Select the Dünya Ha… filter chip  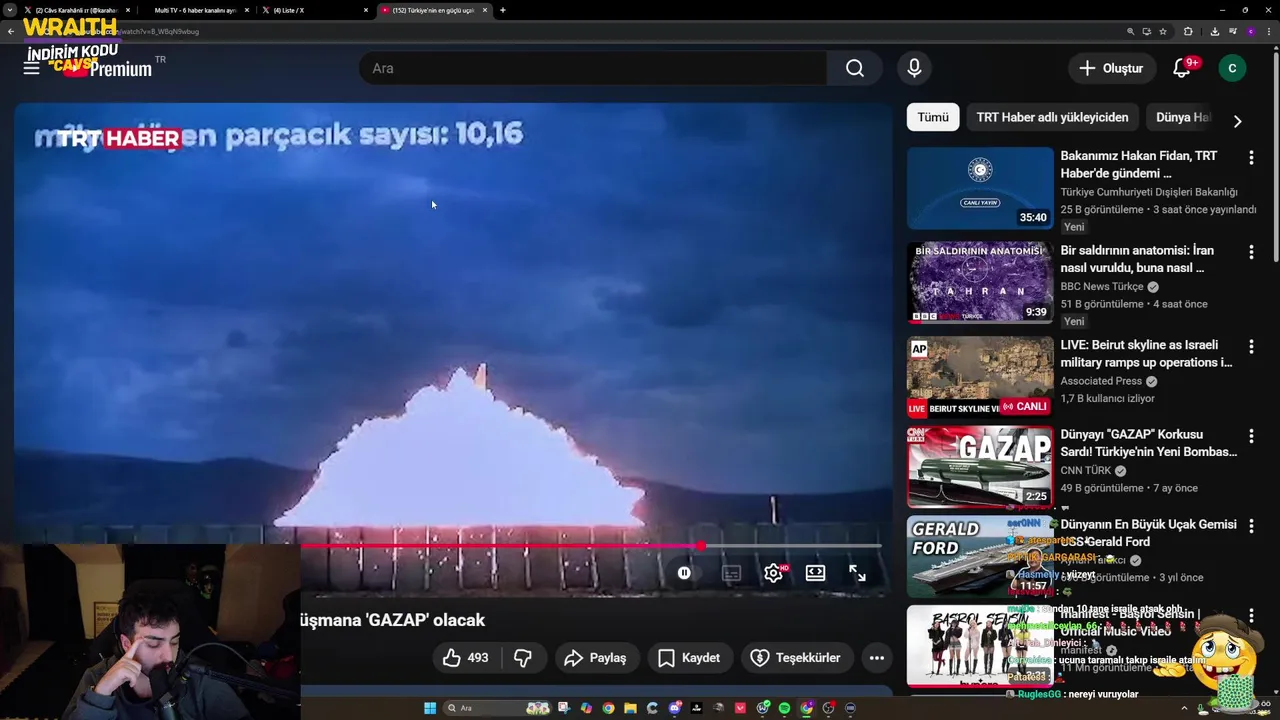point(1182,117)
